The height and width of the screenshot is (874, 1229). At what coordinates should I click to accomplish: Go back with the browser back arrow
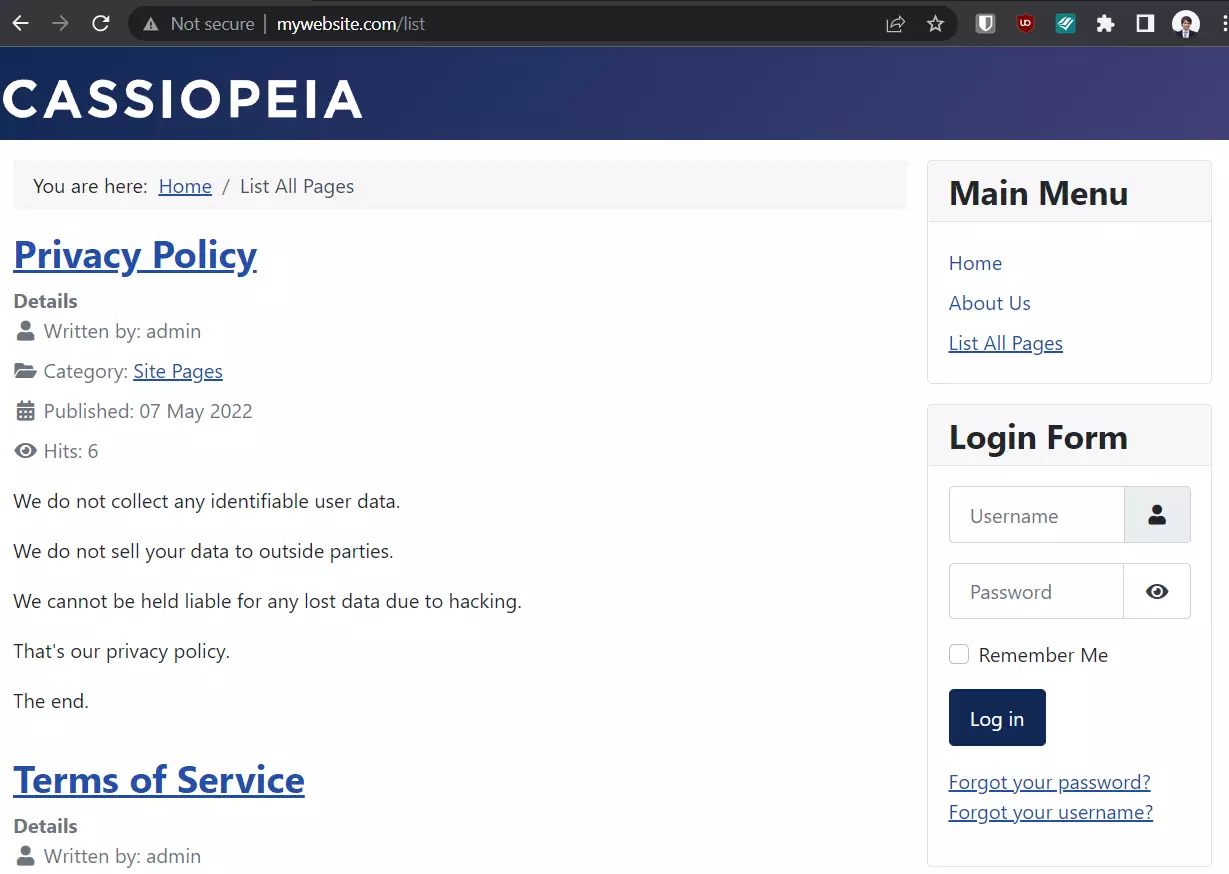pos(21,24)
